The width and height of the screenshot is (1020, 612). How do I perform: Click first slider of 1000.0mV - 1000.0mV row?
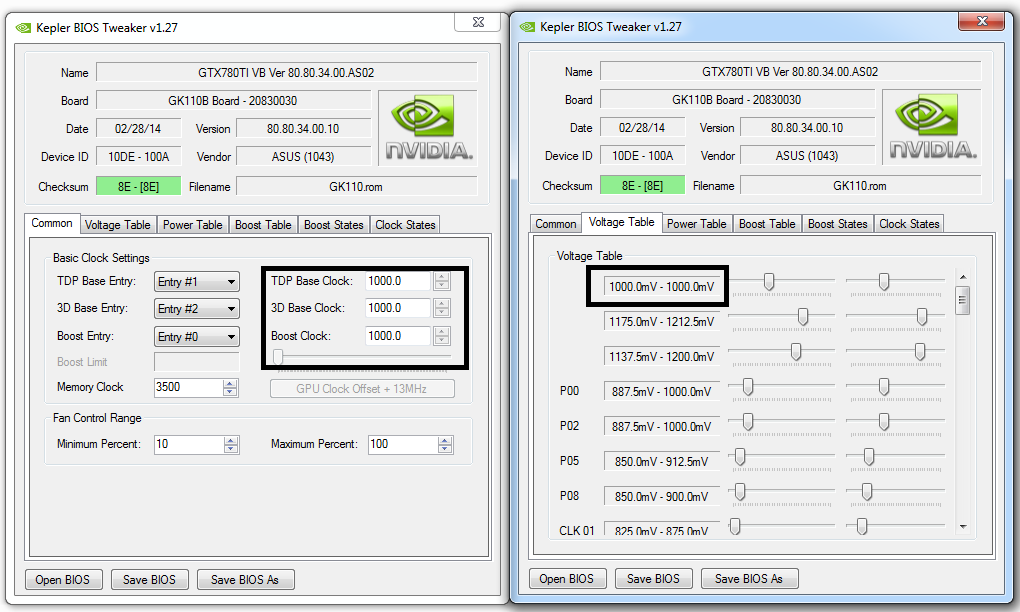pos(769,281)
